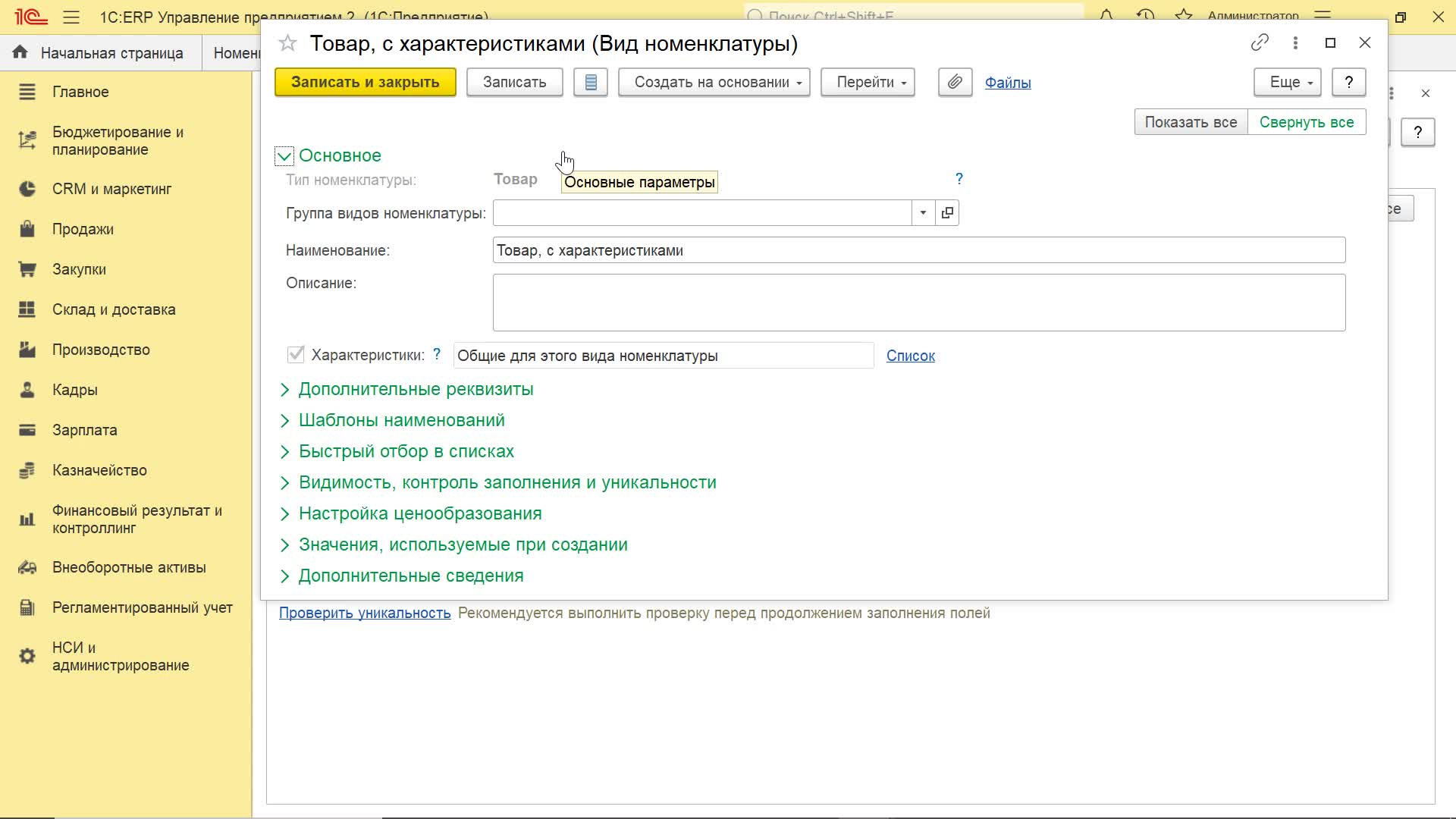
Task: Toggle the Характеристики checkbox
Action: click(296, 354)
